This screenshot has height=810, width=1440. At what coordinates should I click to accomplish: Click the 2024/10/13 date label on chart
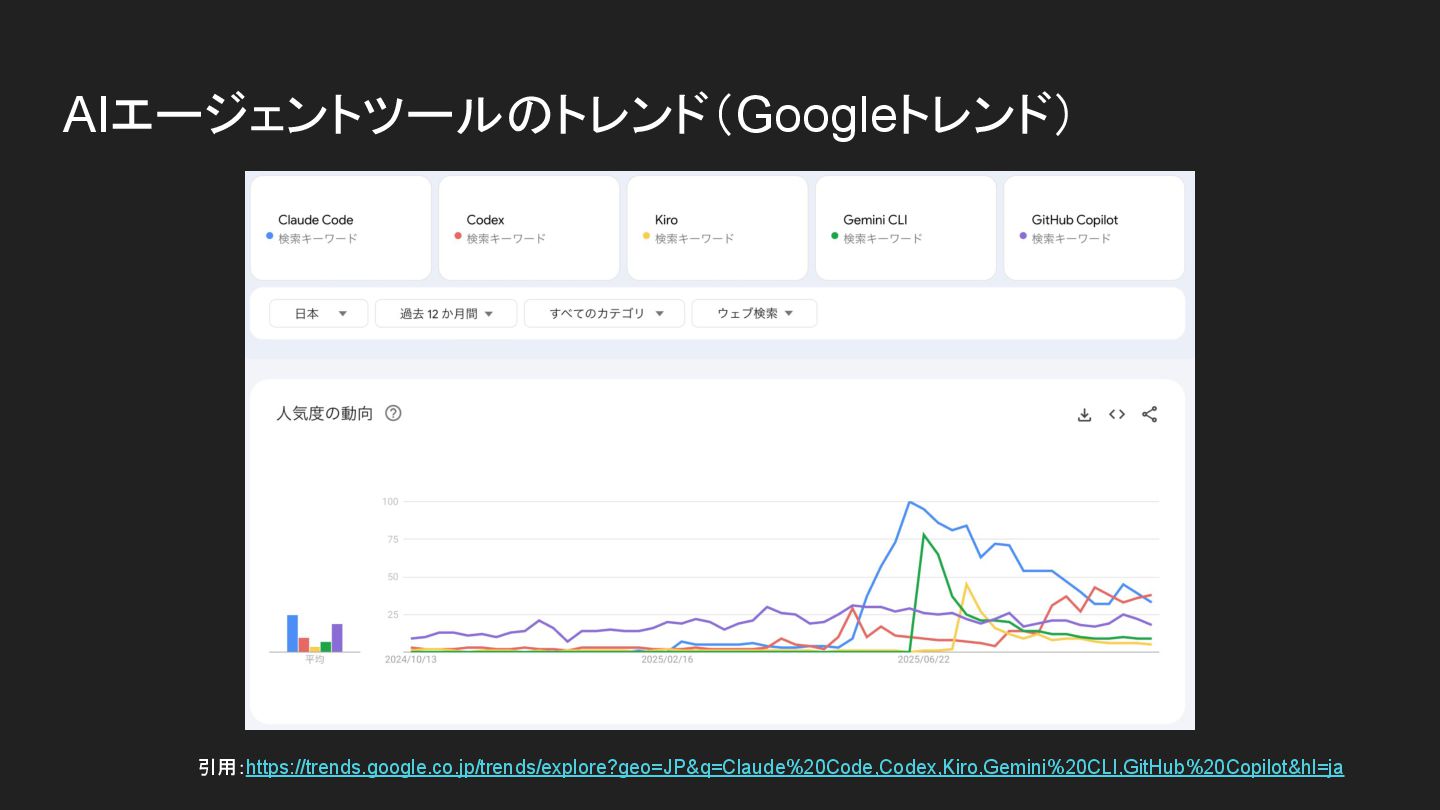coord(411,660)
